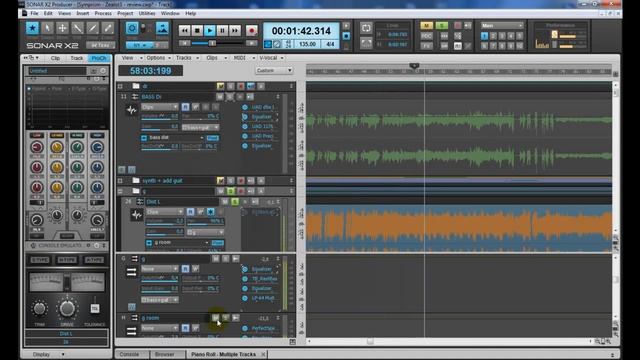Select screenset number 5

pos(520,36)
